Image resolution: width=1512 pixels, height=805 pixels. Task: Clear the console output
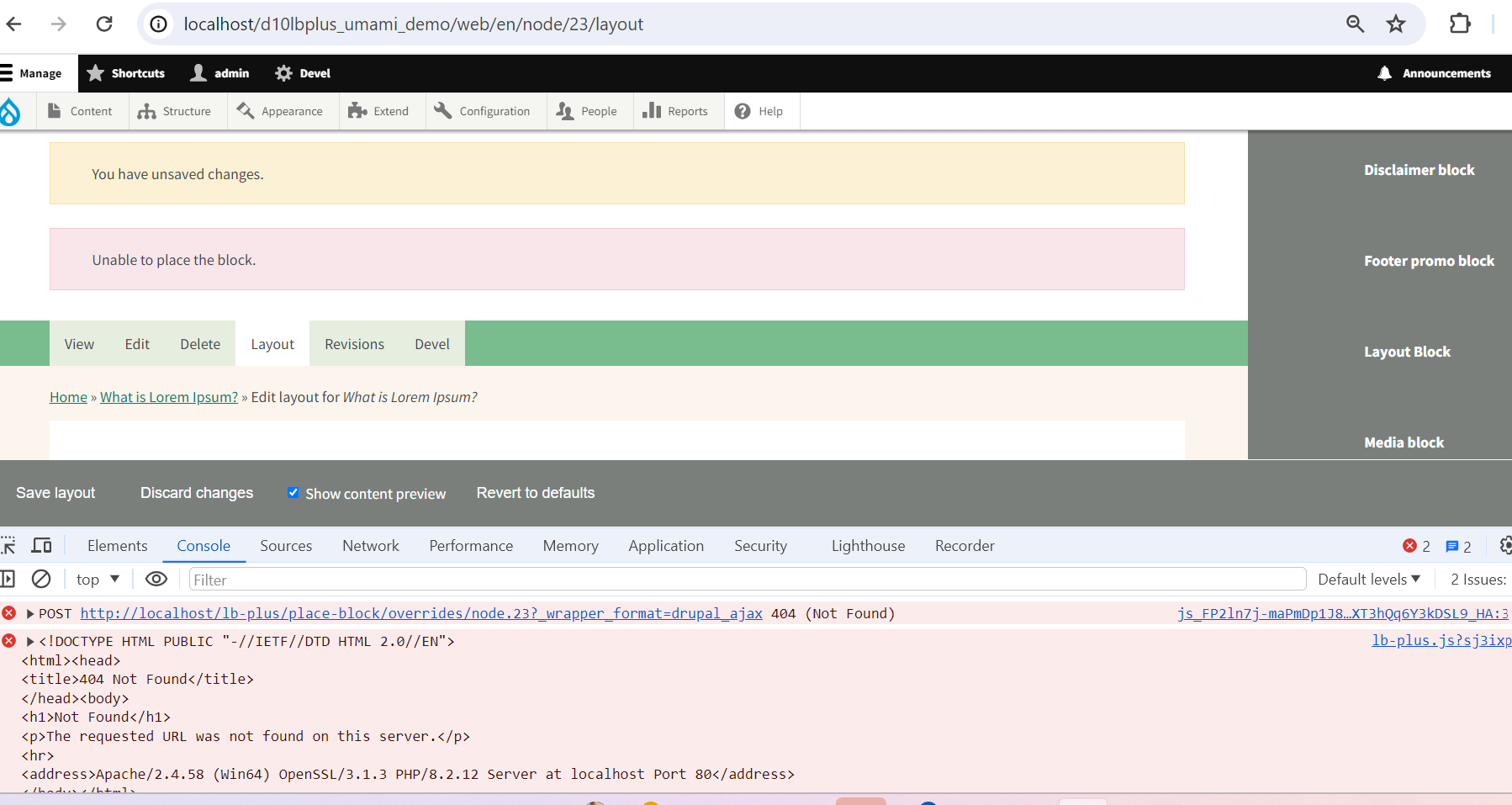(x=41, y=579)
